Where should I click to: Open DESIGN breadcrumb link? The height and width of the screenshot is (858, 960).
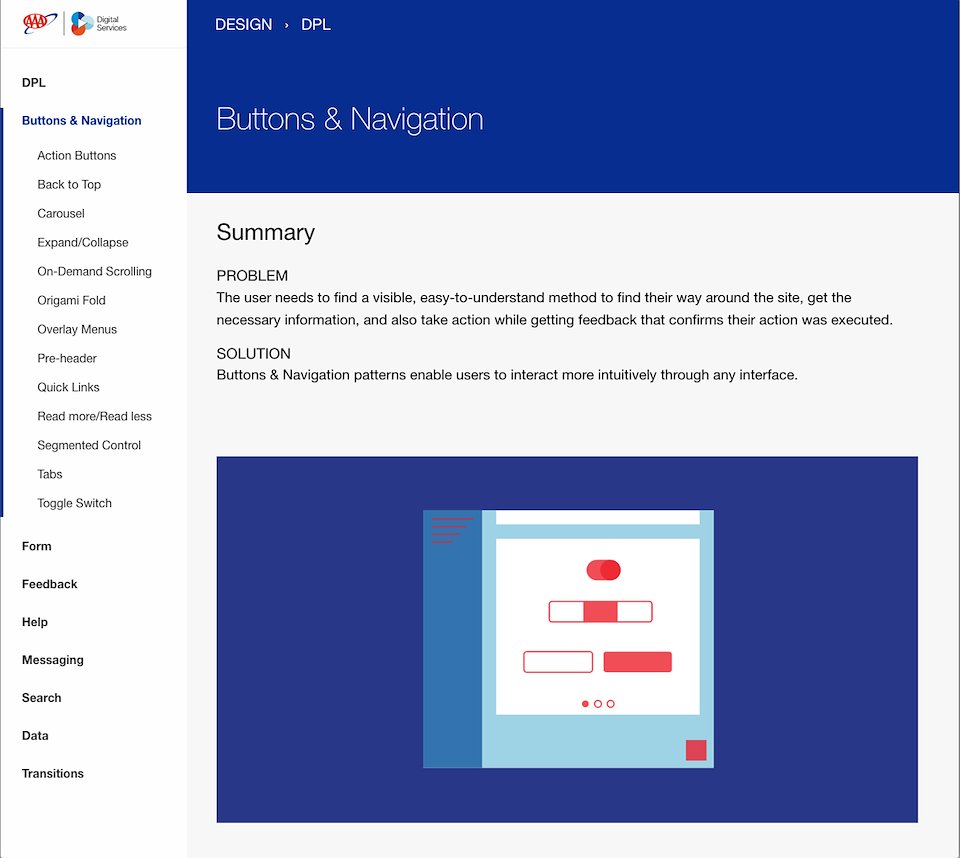[243, 24]
